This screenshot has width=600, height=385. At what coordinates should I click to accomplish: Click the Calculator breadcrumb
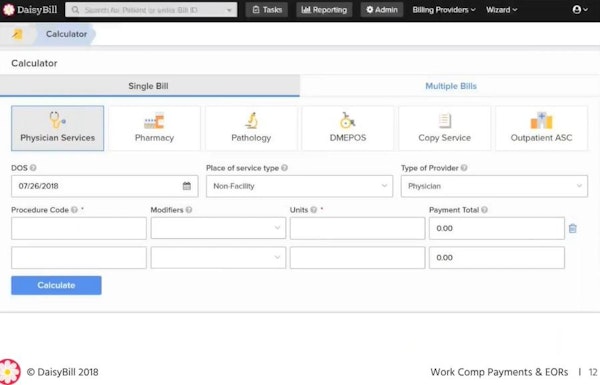click(66, 34)
